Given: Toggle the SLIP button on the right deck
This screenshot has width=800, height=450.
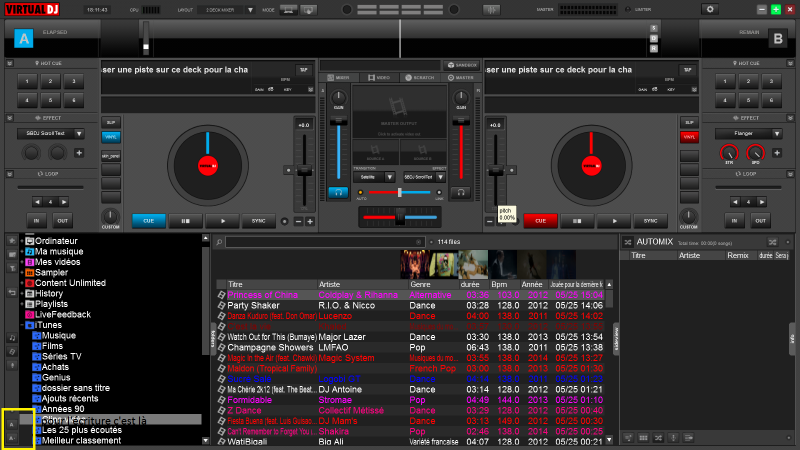Looking at the screenshot, I should [688, 121].
